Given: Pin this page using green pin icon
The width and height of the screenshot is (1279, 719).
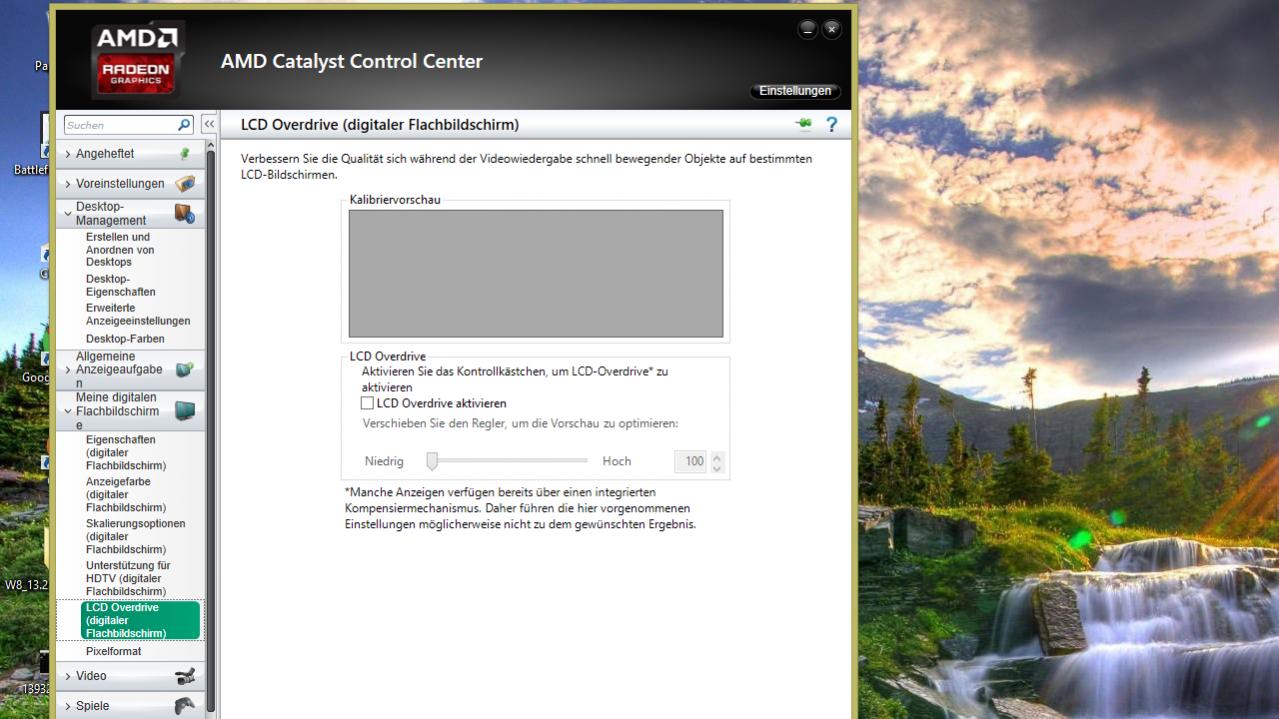Looking at the screenshot, I should 803,124.
